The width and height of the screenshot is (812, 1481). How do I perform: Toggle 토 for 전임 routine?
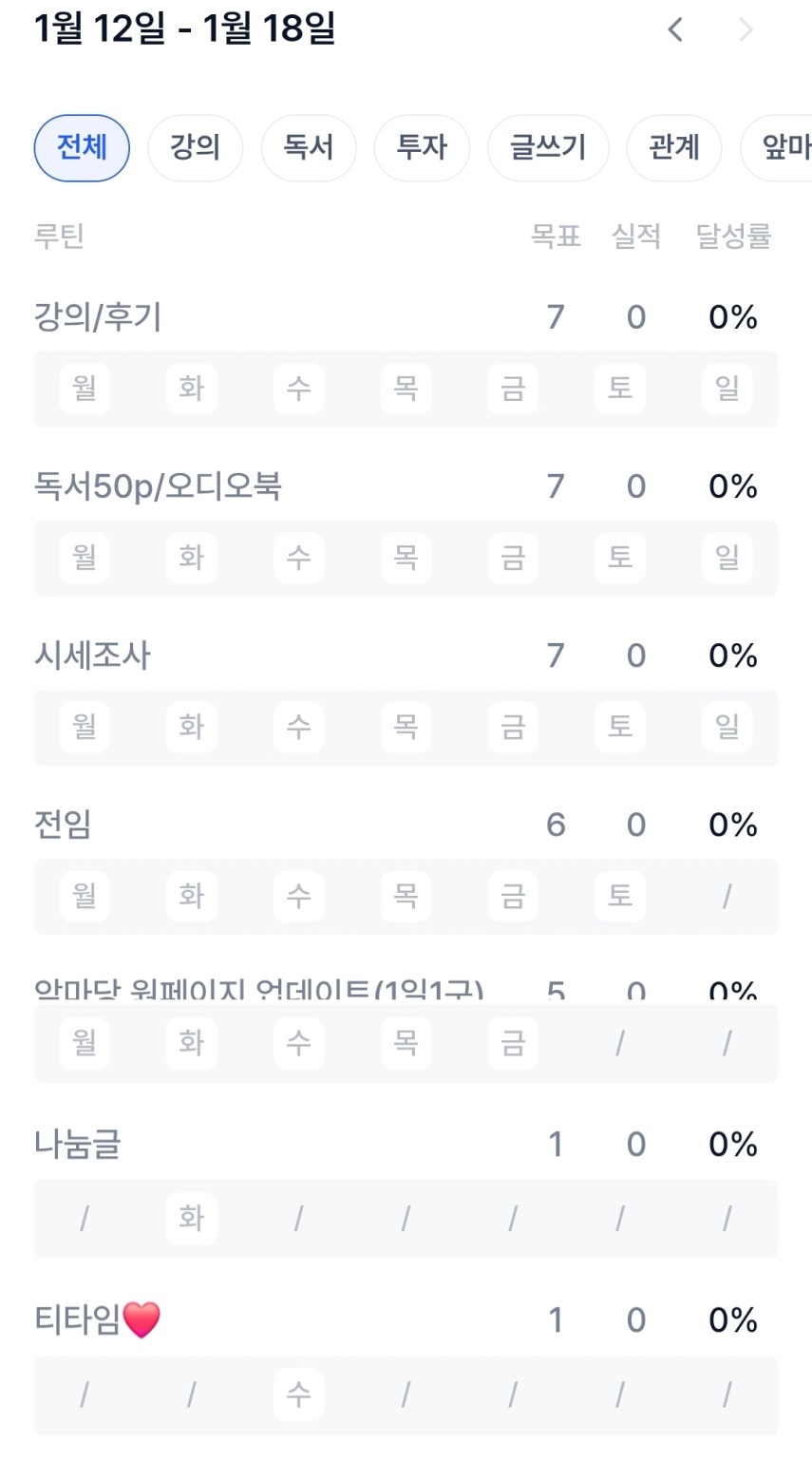620,896
